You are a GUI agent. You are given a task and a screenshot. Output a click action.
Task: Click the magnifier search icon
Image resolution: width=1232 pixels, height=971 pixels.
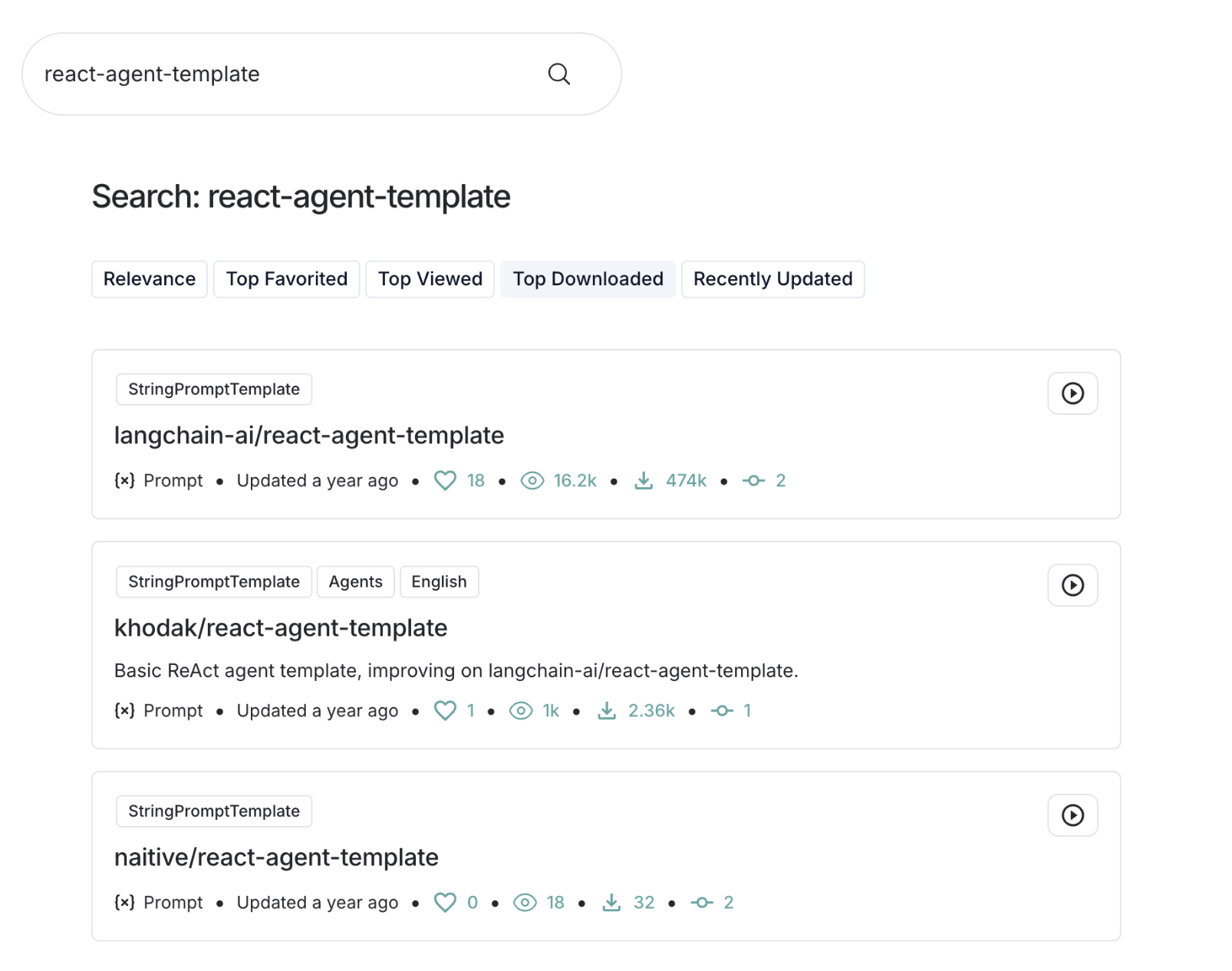(x=558, y=74)
